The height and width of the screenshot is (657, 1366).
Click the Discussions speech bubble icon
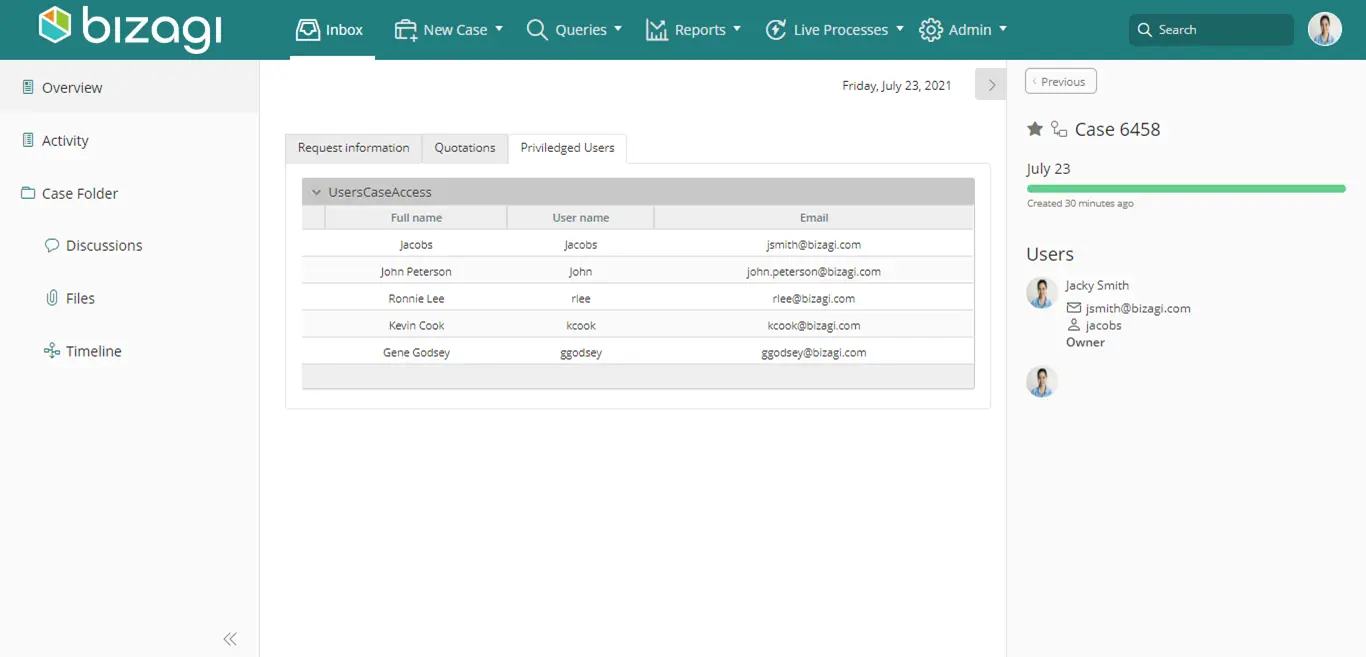coord(52,245)
